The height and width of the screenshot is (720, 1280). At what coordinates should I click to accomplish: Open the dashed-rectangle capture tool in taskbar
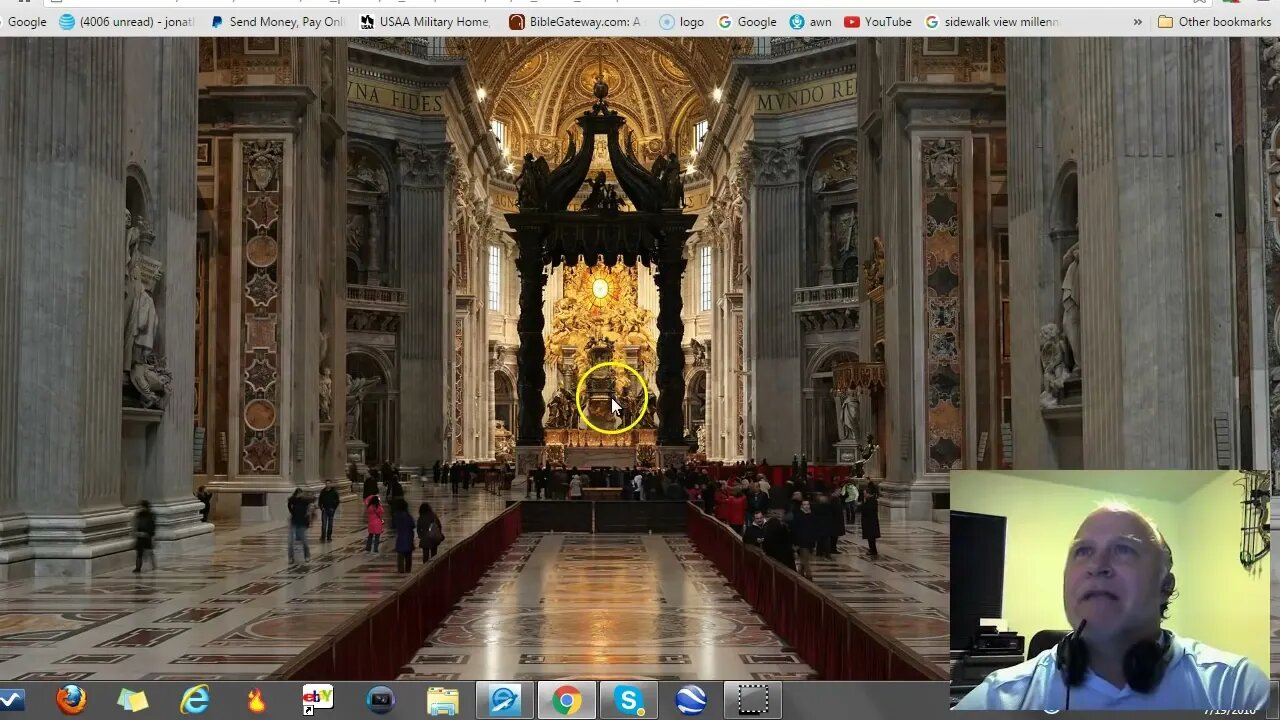point(753,700)
